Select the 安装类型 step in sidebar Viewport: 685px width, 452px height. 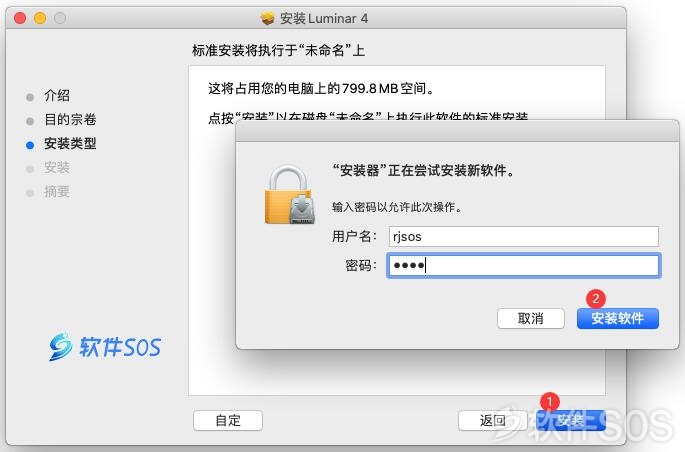tap(70, 143)
